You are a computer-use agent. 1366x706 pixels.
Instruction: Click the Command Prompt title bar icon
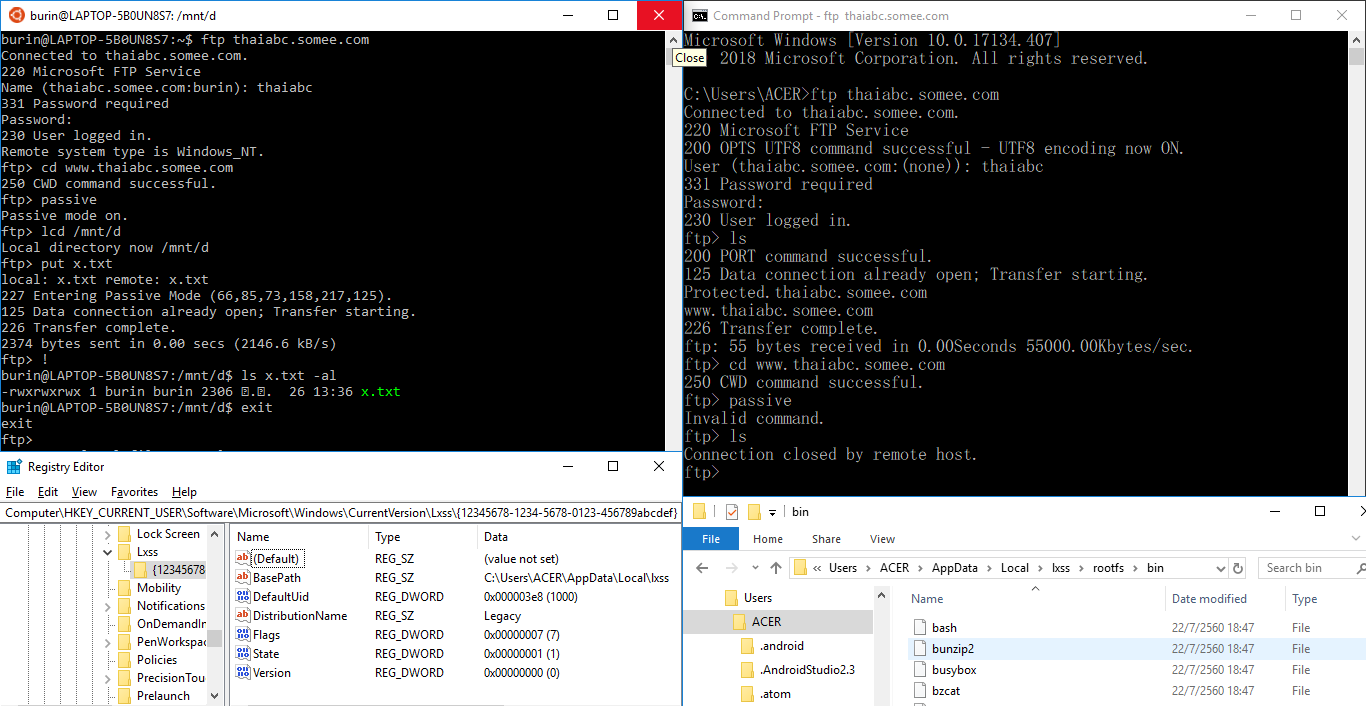click(701, 15)
